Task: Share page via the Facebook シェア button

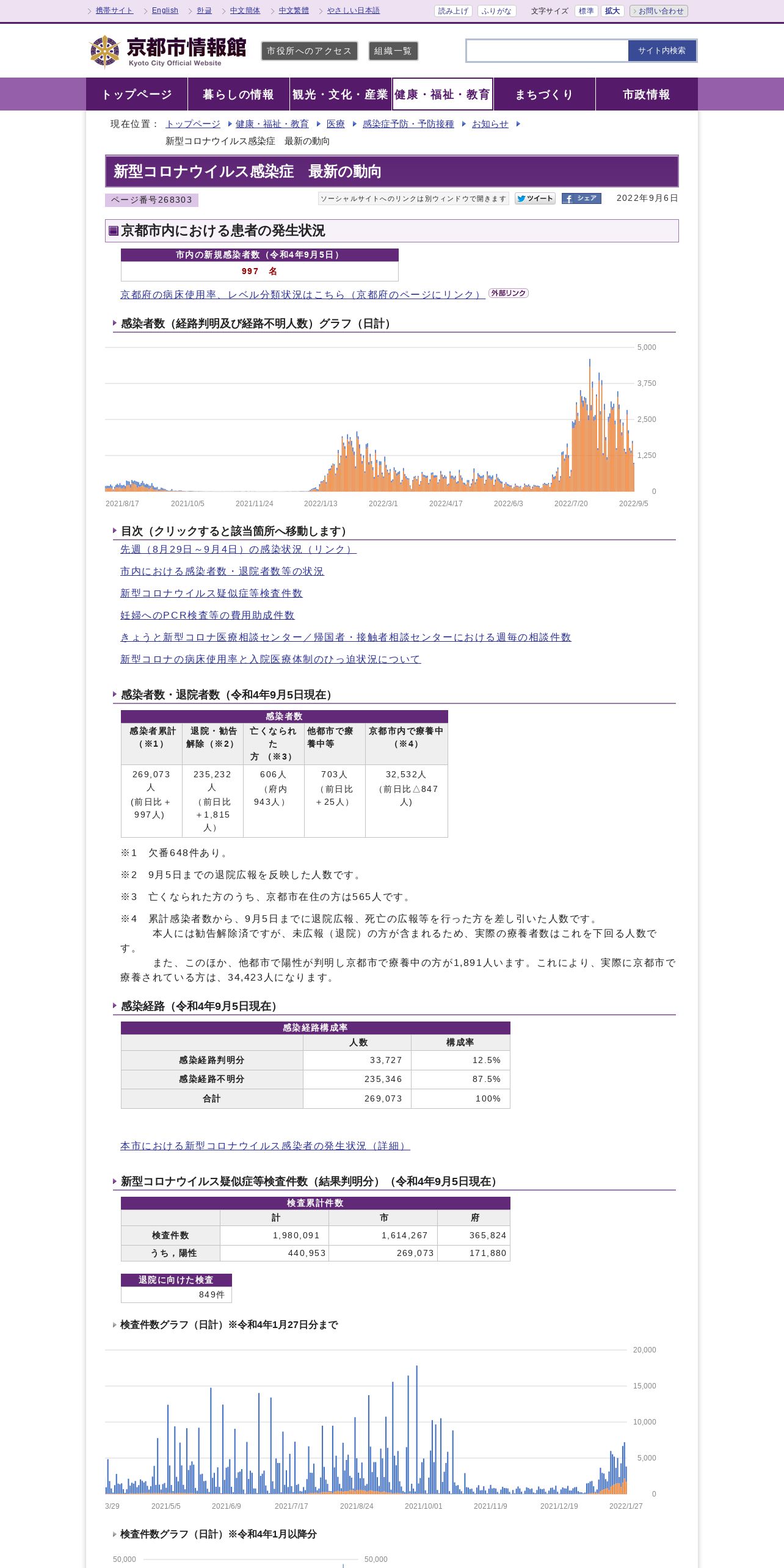Action: [581, 198]
